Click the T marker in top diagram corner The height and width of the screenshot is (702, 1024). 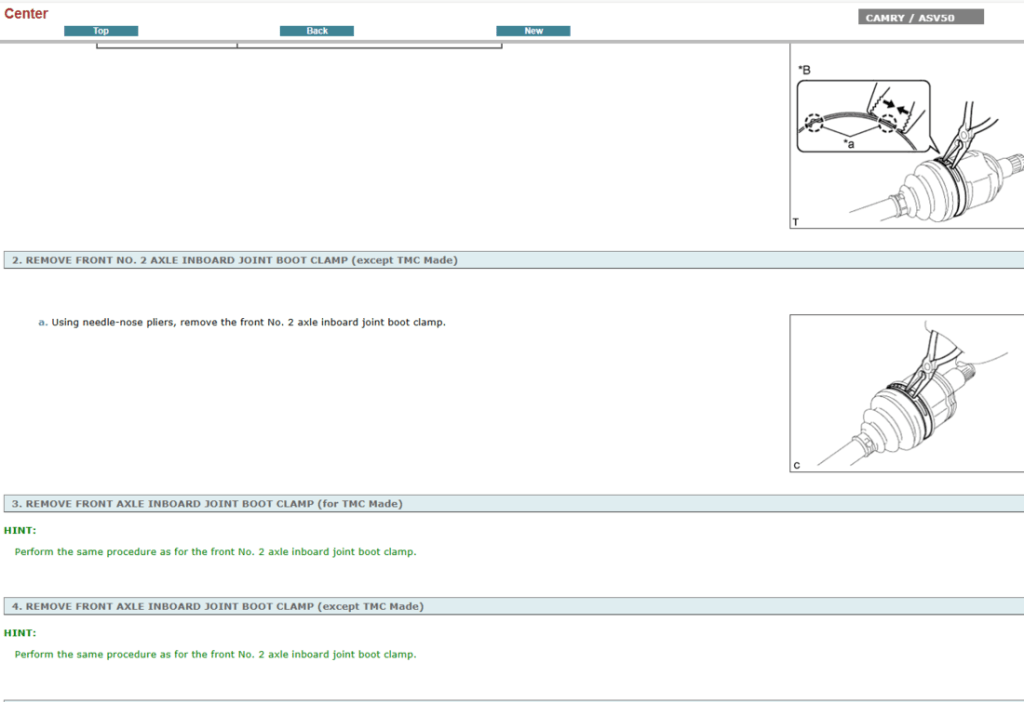796,222
